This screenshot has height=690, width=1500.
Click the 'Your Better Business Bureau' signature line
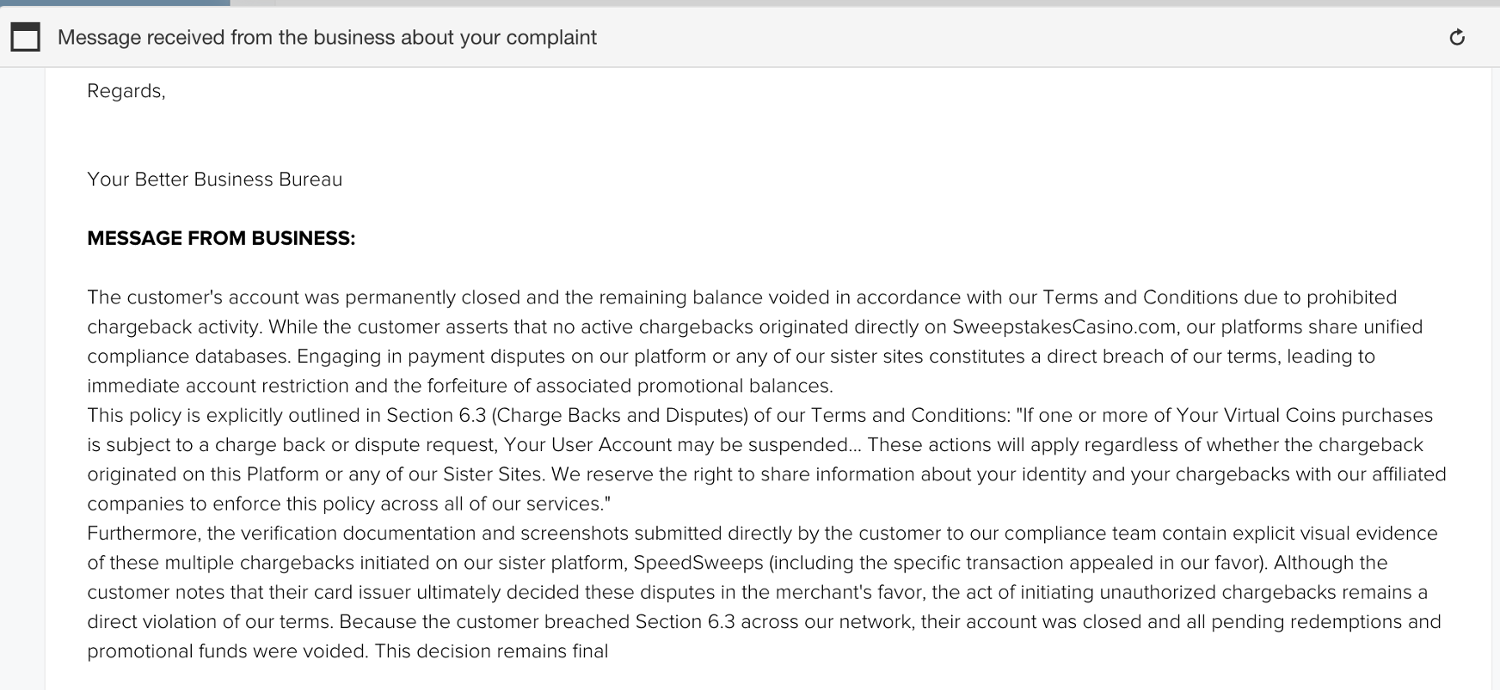coord(215,180)
